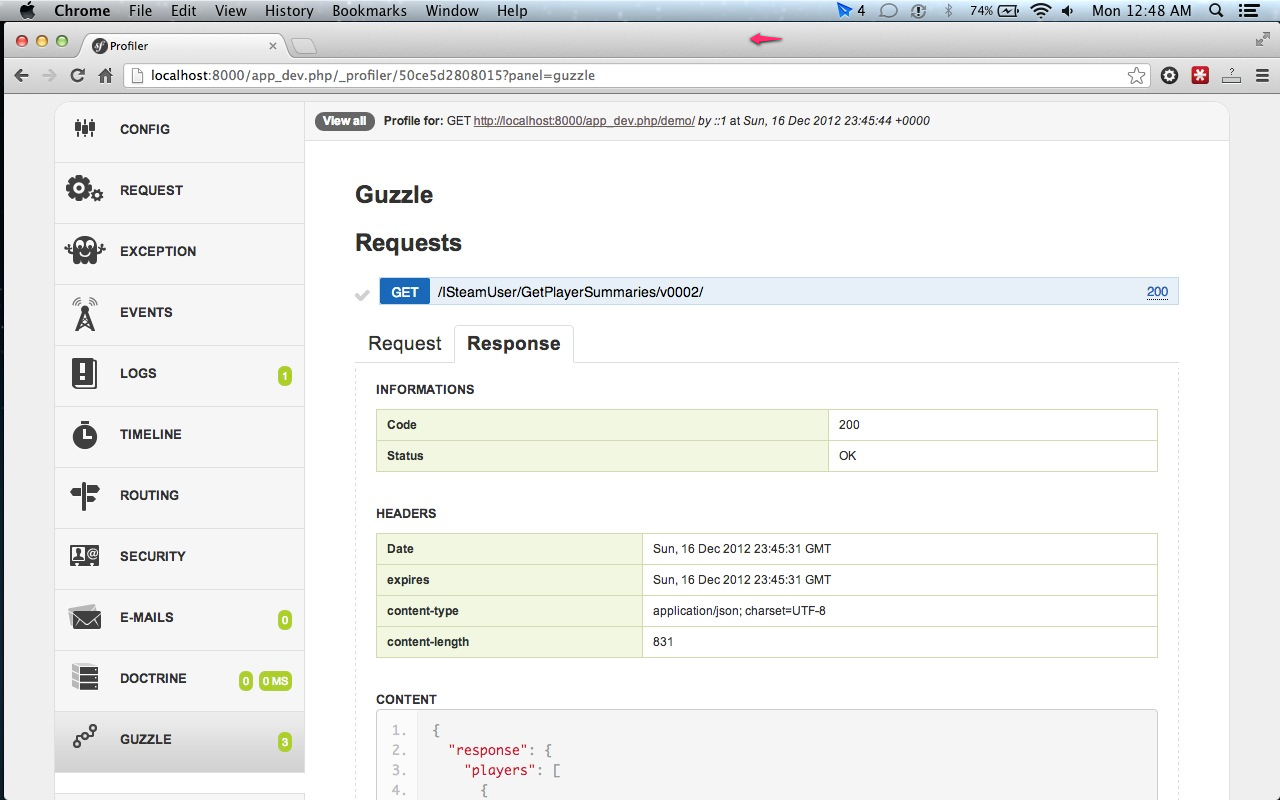Viewport: 1280px width, 800px height.
Task: Click the browser back arrow
Action: coord(22,75)
